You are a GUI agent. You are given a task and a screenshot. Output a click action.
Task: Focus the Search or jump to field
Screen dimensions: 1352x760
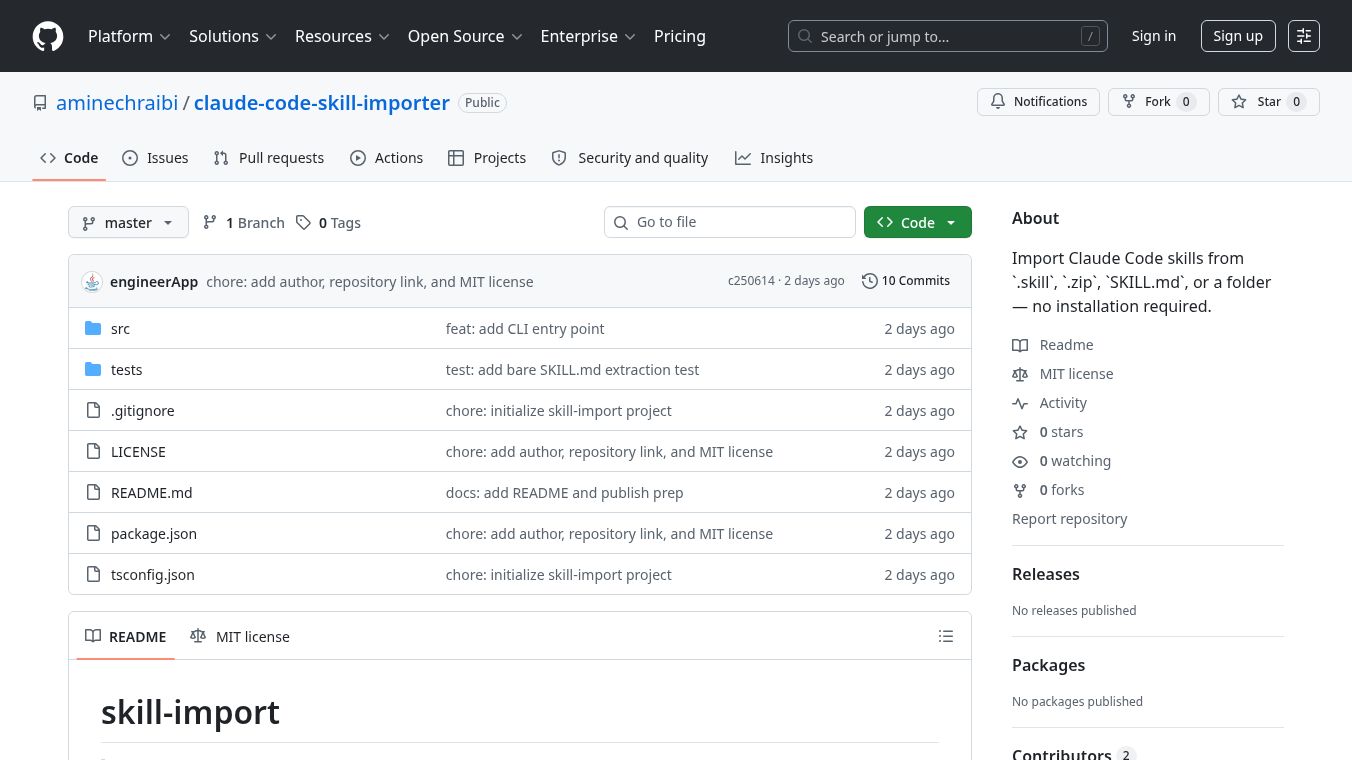point(948,36)
